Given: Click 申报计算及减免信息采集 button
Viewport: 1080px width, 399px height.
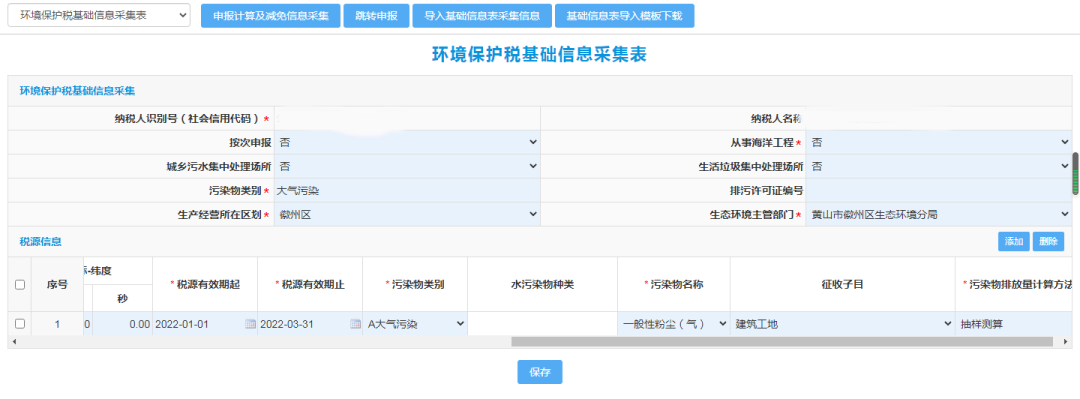Looking at the screenshot, I should [271, 16].
